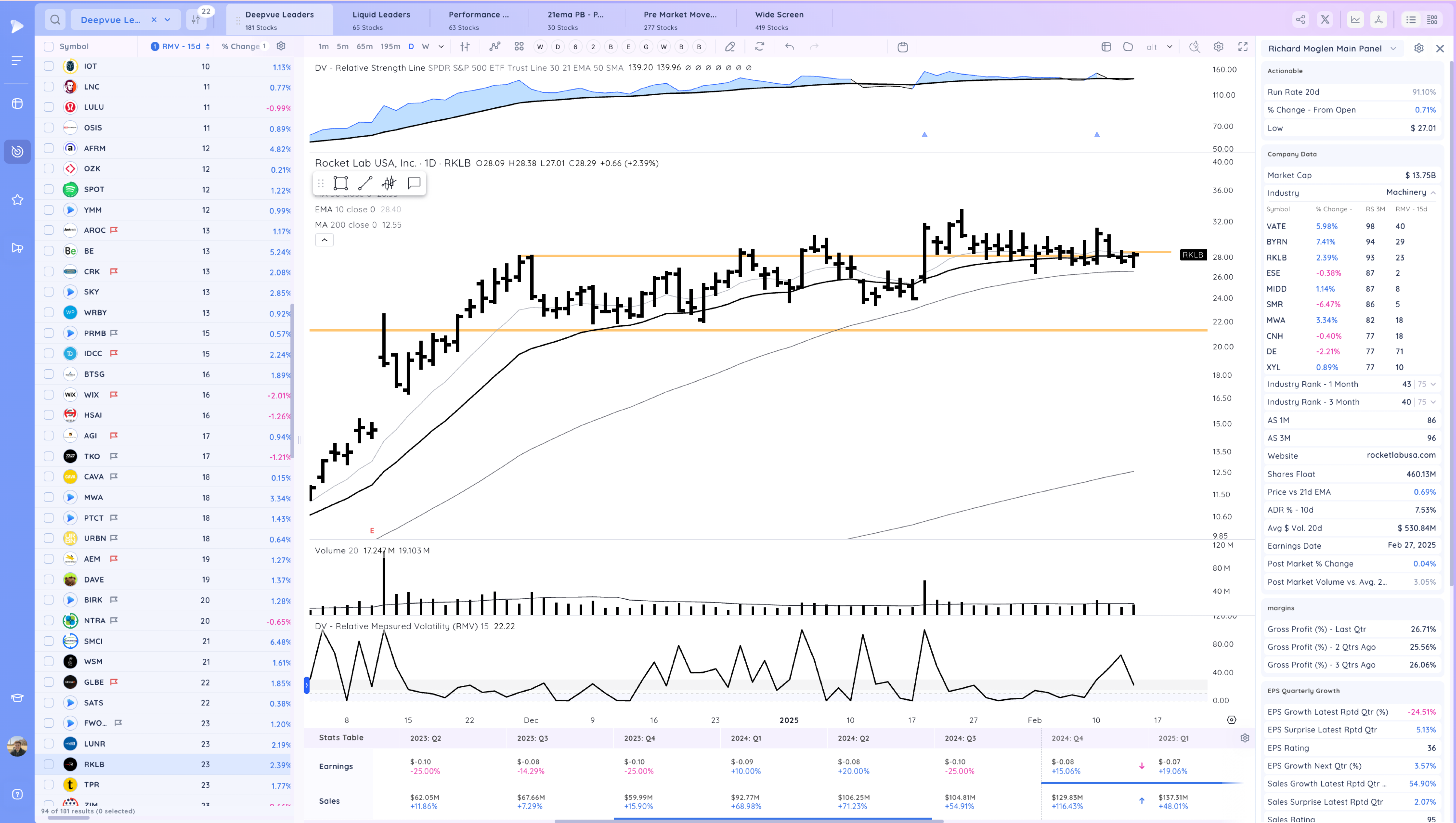Toggle the select-all Symbol checkbox
Image resolution: width=1456 pixels, height=823 pixels.
coord(49,46)
